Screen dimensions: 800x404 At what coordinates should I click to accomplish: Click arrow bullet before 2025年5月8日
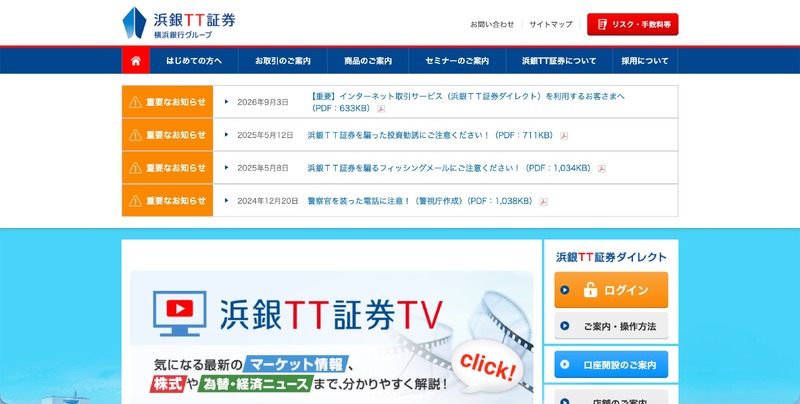click(x=227, y=167)
